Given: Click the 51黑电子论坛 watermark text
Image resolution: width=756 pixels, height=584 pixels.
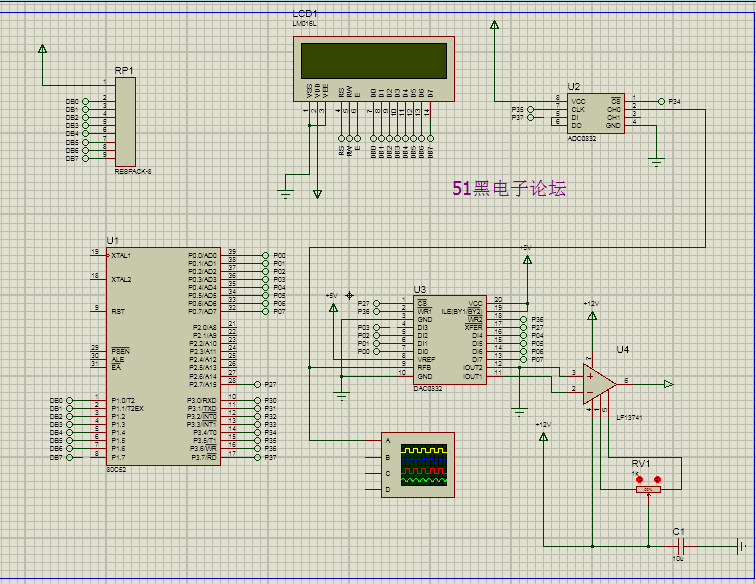Looking at the screenshot, I should coord(509,189).
